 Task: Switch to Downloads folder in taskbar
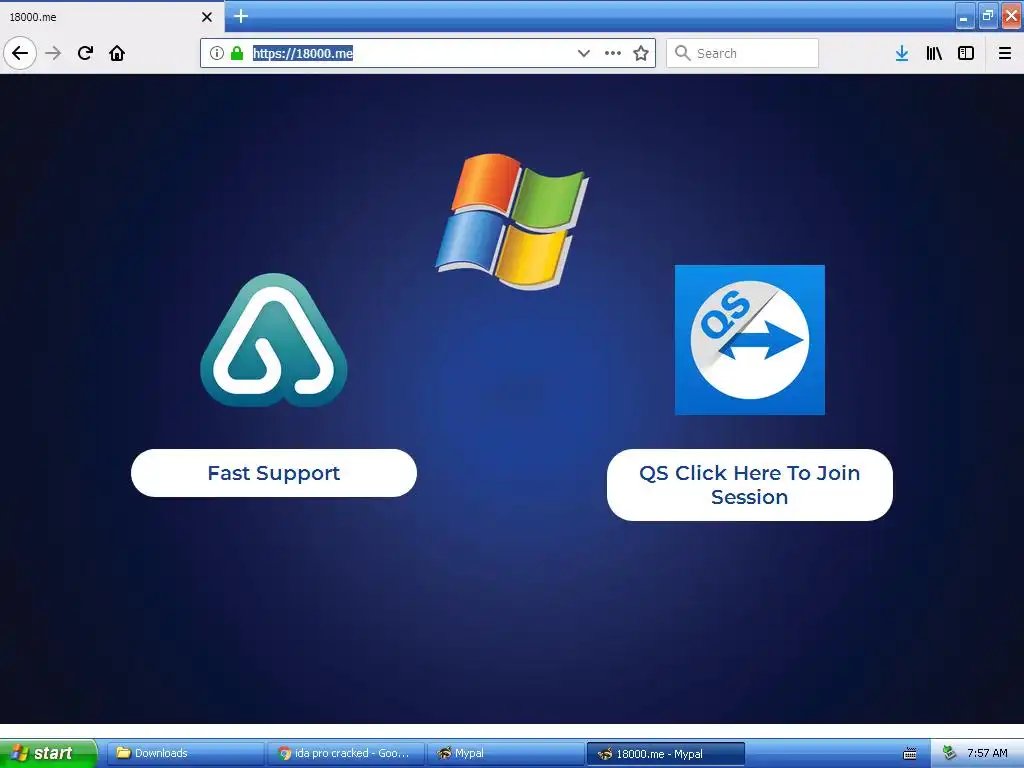pyautogui.click(x=185, y=753)
